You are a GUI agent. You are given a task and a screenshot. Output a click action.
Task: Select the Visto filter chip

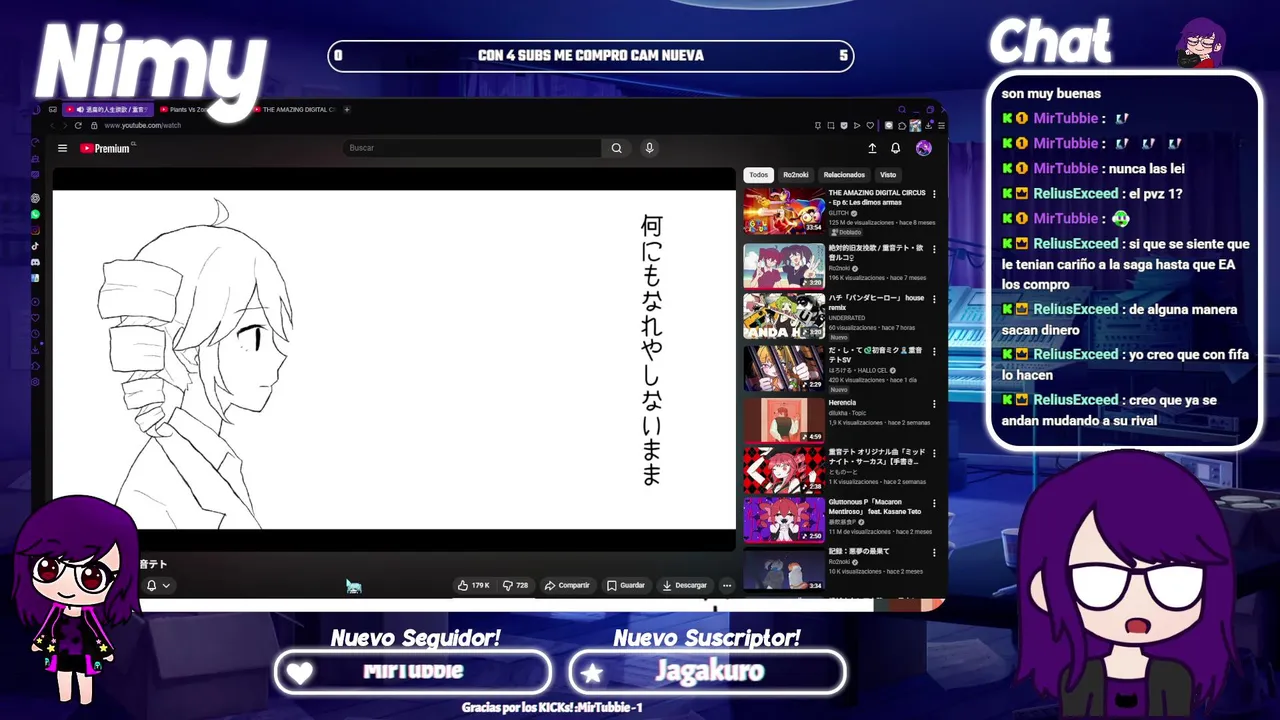[x=888, y=175]
